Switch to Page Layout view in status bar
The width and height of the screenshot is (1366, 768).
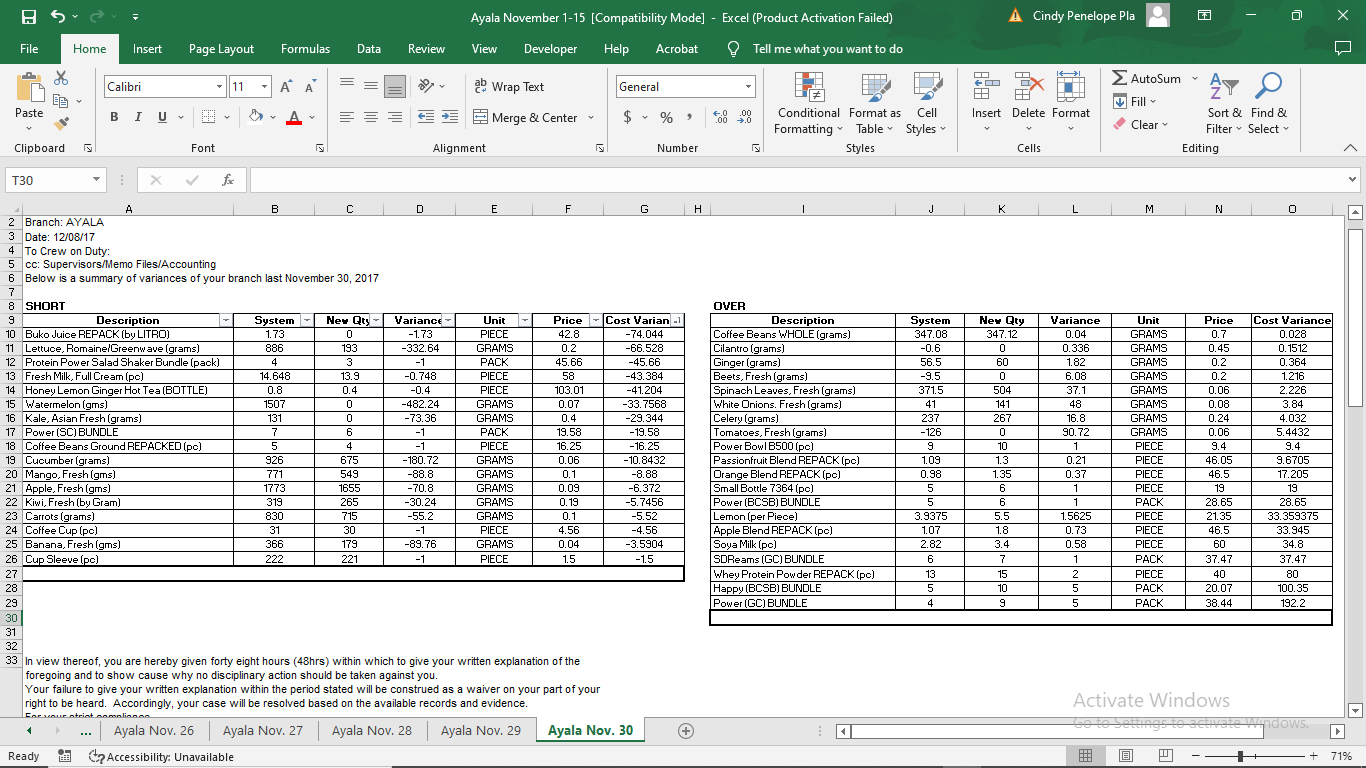[1125, 756]
